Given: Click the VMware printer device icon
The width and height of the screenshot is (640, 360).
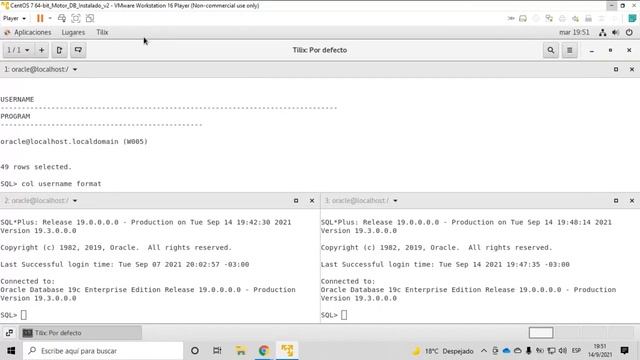Looking at the screenshot, I should pyautogui.click(x=562, y=18).
